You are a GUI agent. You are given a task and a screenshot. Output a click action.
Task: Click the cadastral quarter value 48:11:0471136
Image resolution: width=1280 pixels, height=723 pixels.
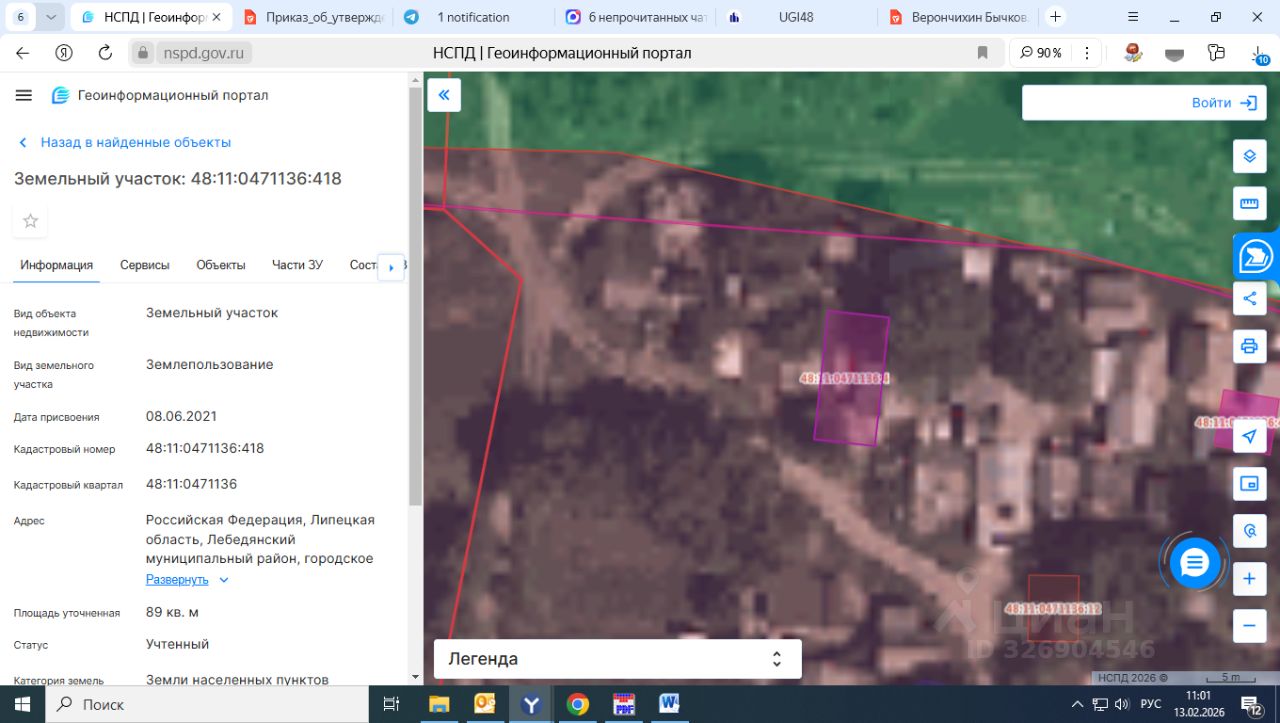pyautogui.click(x=191, y=484)
